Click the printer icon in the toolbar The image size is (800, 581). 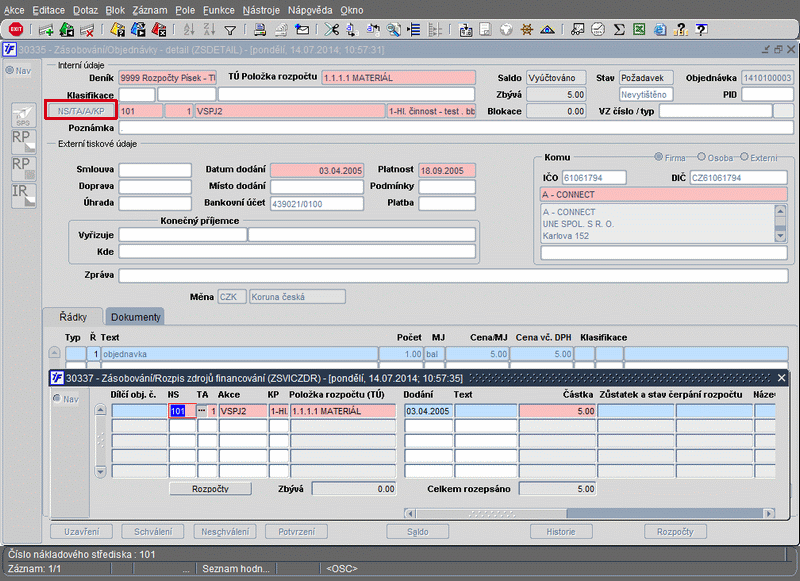point(259,30)
